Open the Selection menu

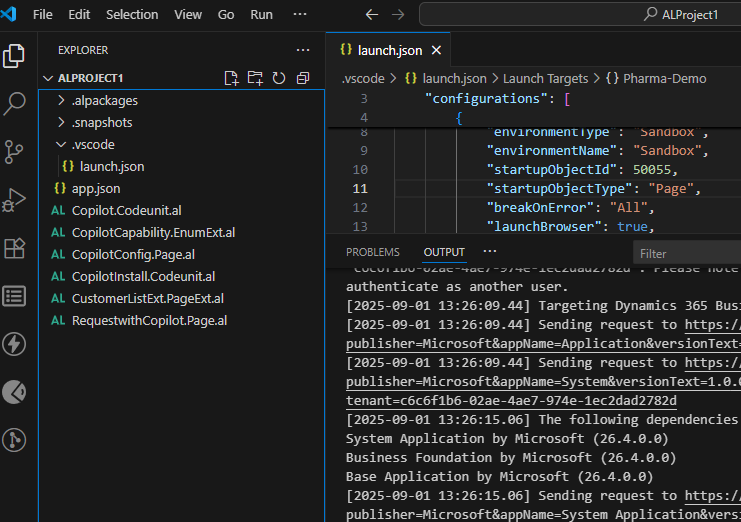click(x=132, y=15)
